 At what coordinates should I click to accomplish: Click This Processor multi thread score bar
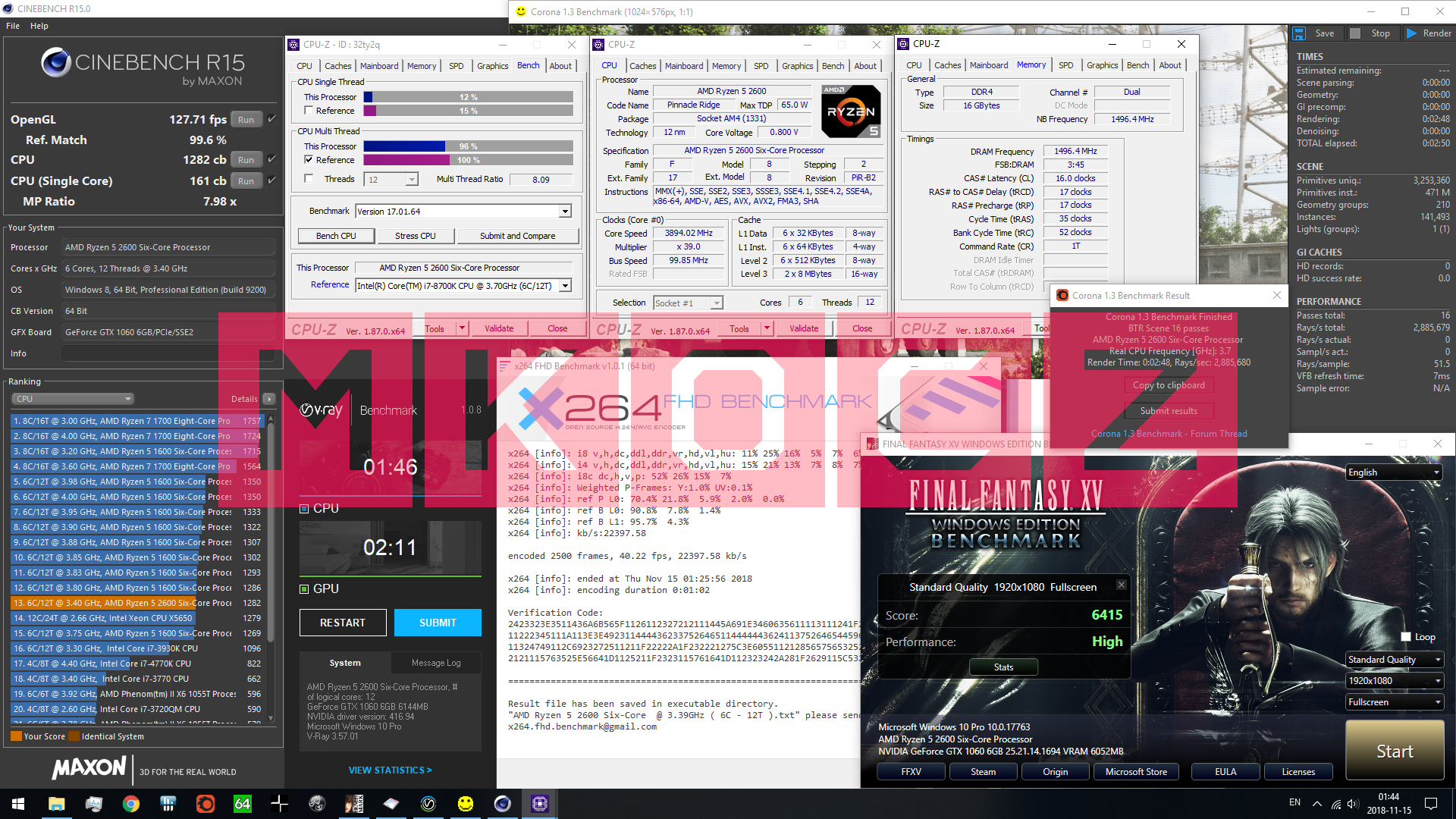tap(468, 146)
